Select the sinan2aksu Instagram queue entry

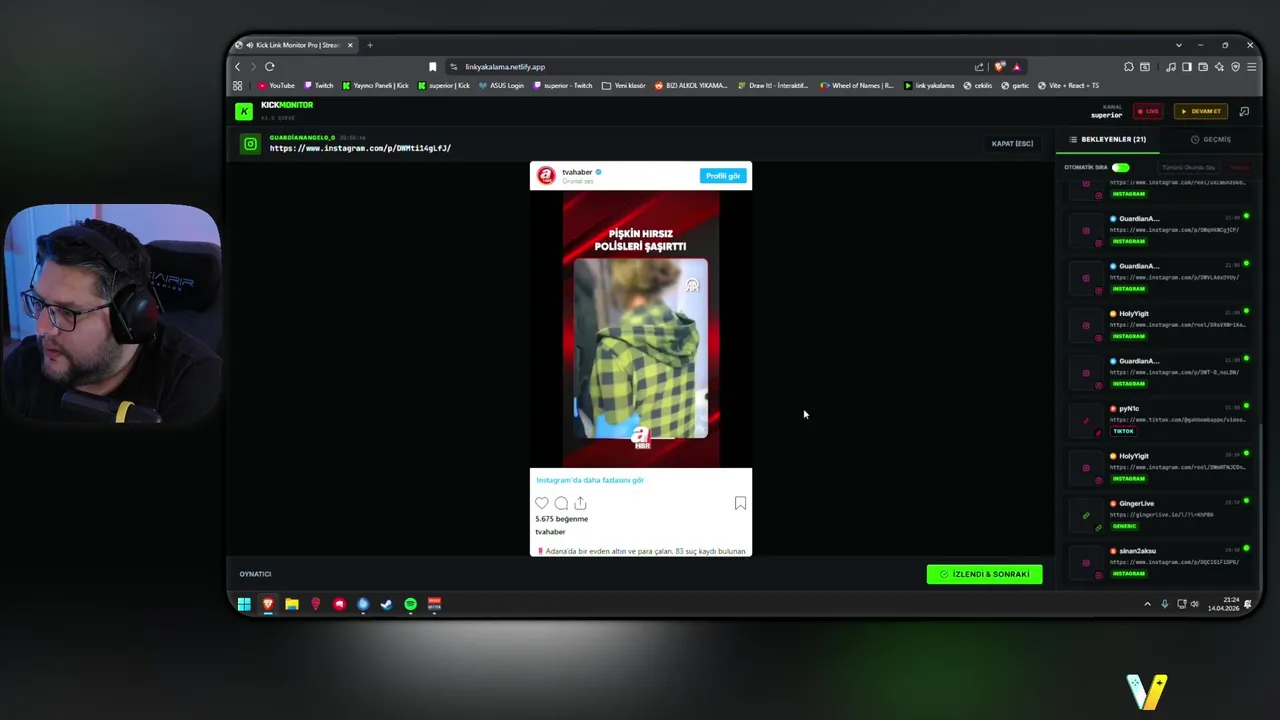pos(1158,563)
